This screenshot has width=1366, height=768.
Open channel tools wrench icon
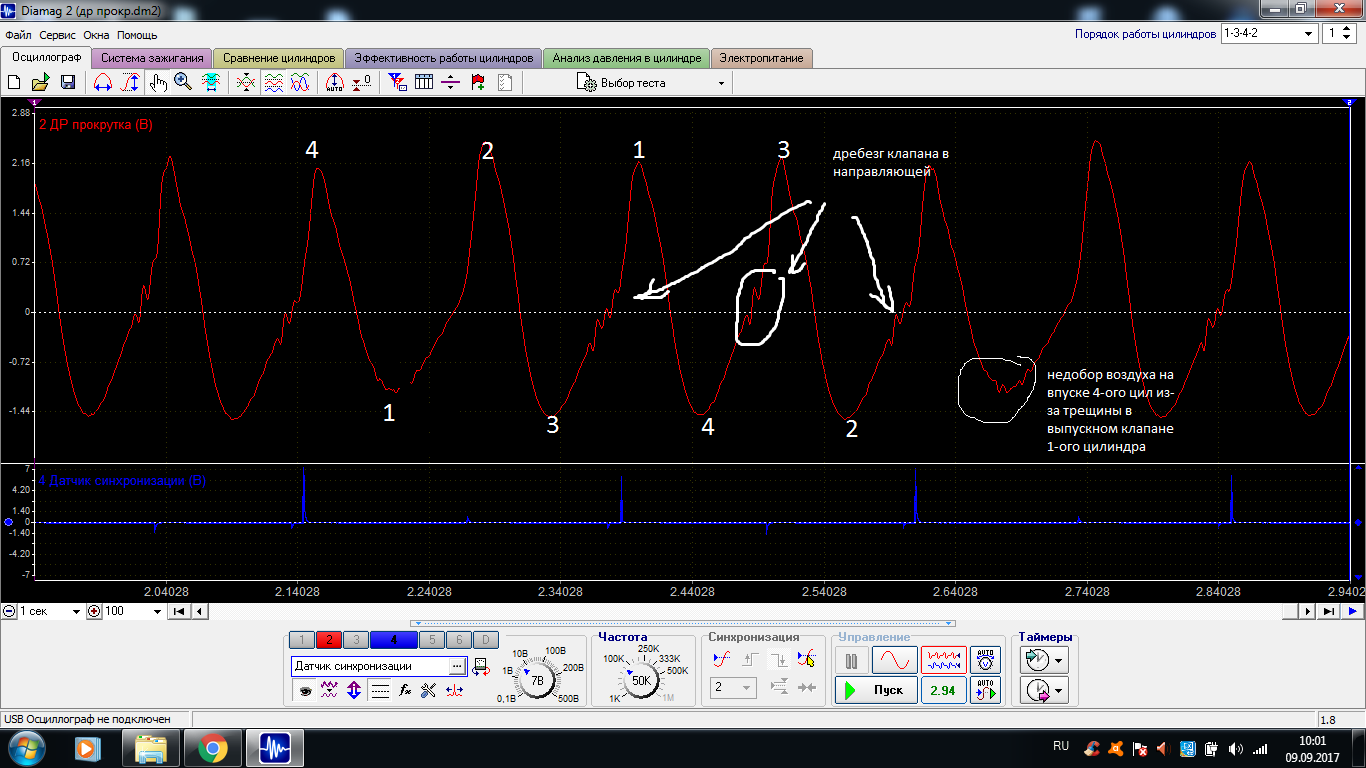point(430,690)
